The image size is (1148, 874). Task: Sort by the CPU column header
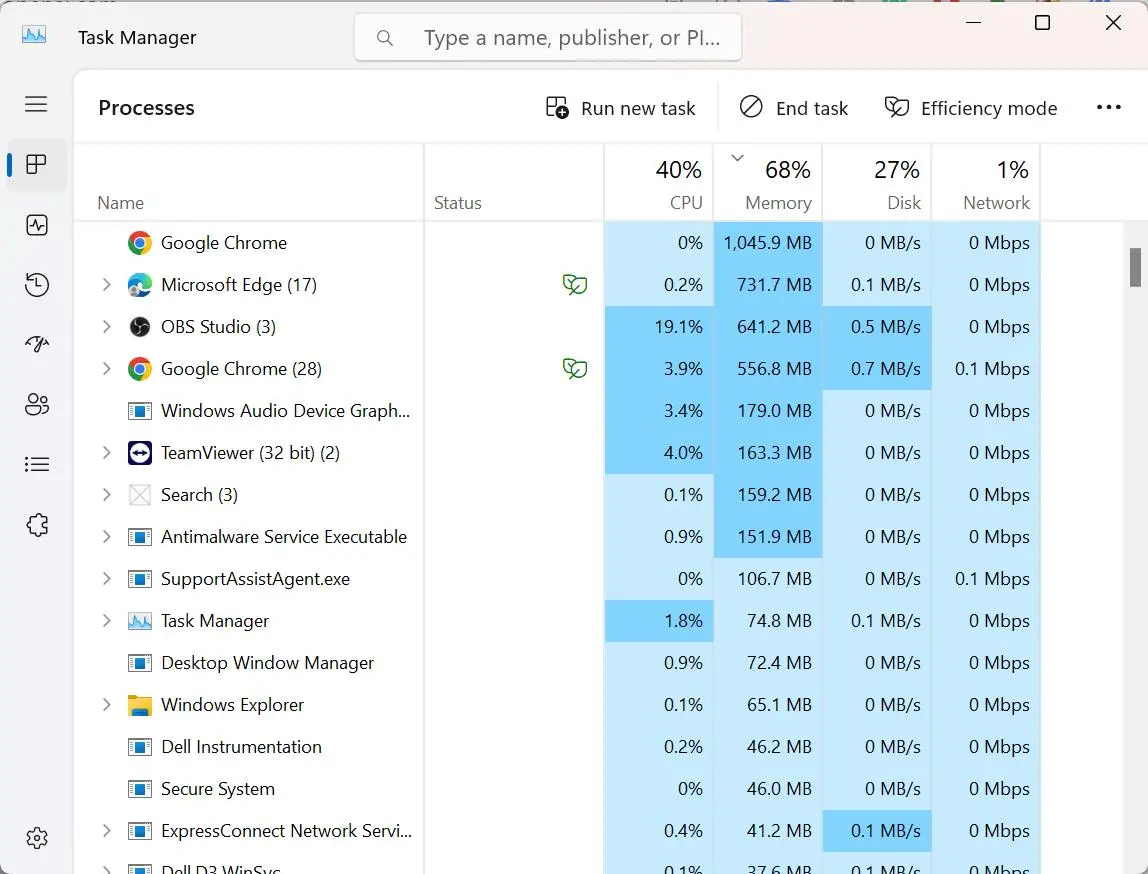pos(659,183)
